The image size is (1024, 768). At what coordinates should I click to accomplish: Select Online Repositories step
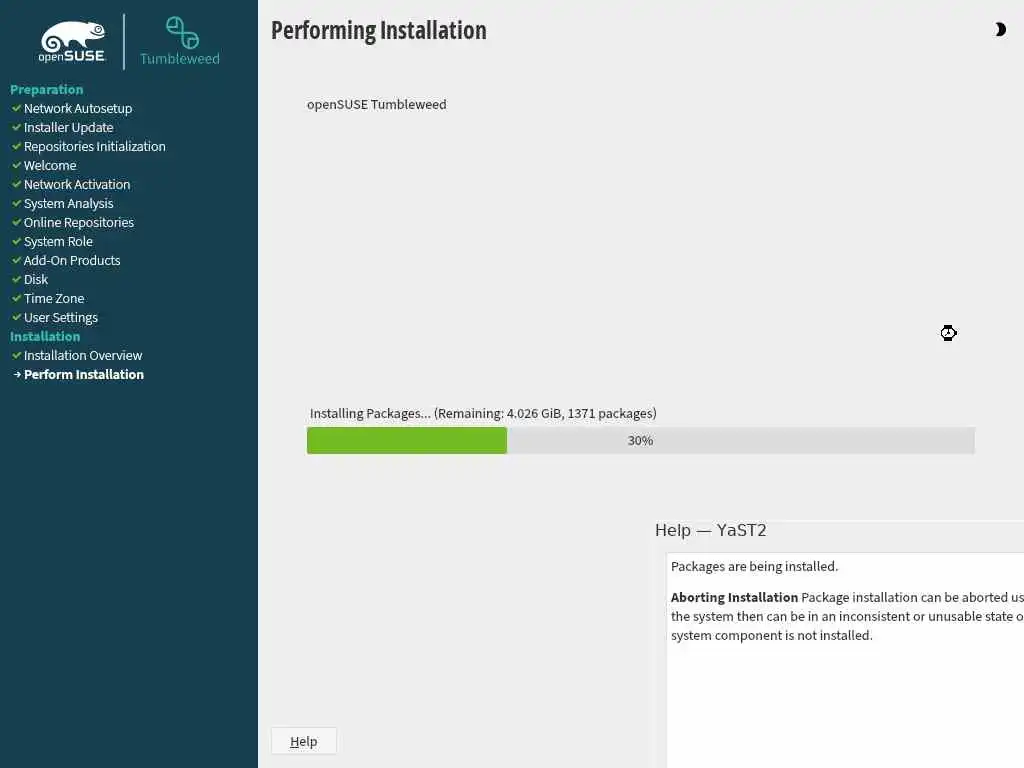[x=79, y=222]
